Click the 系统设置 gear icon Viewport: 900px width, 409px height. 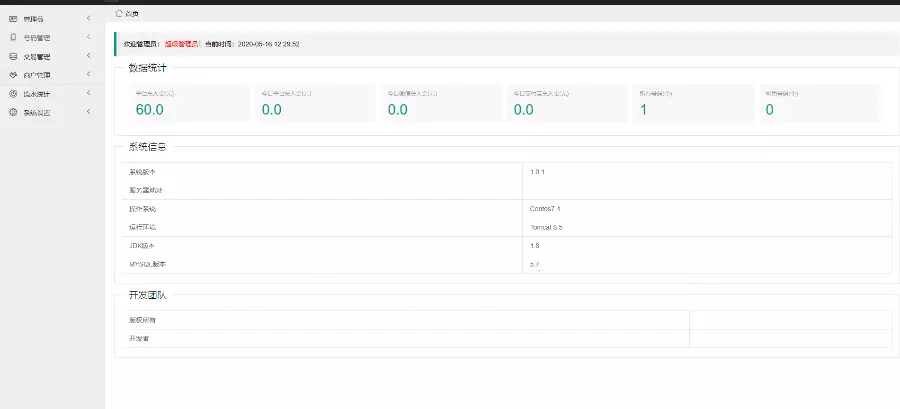click(x=13, y=113)
